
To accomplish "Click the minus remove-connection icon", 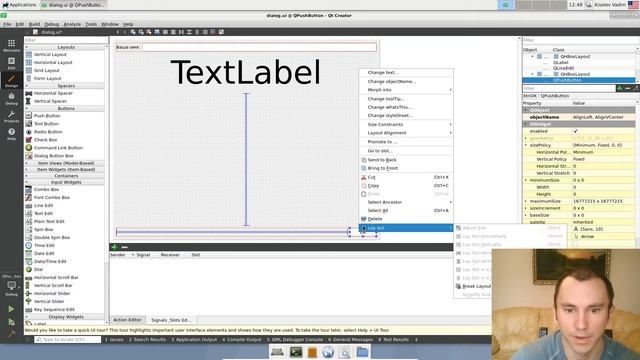I will 124,247.
